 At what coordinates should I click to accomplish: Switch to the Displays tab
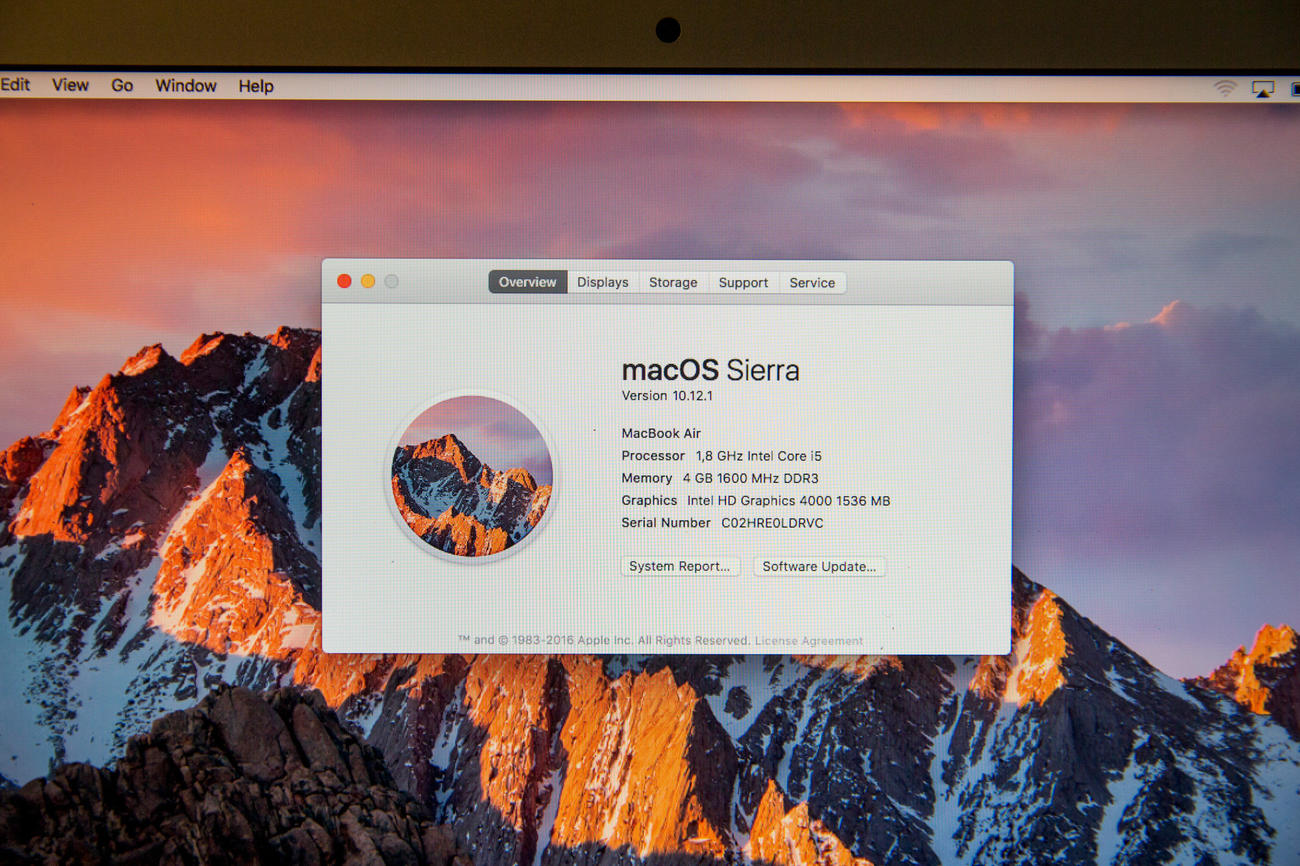pyautogui.click(x=603, y=282)
